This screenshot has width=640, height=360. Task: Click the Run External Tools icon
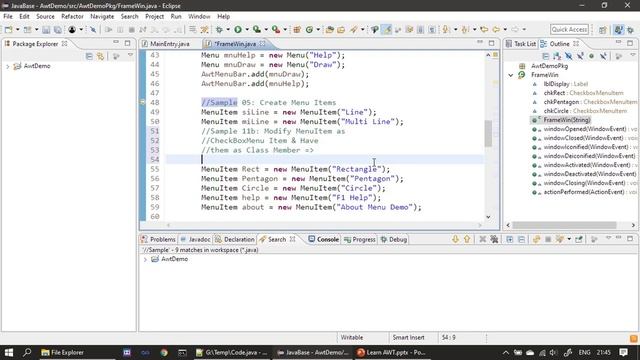276,29
